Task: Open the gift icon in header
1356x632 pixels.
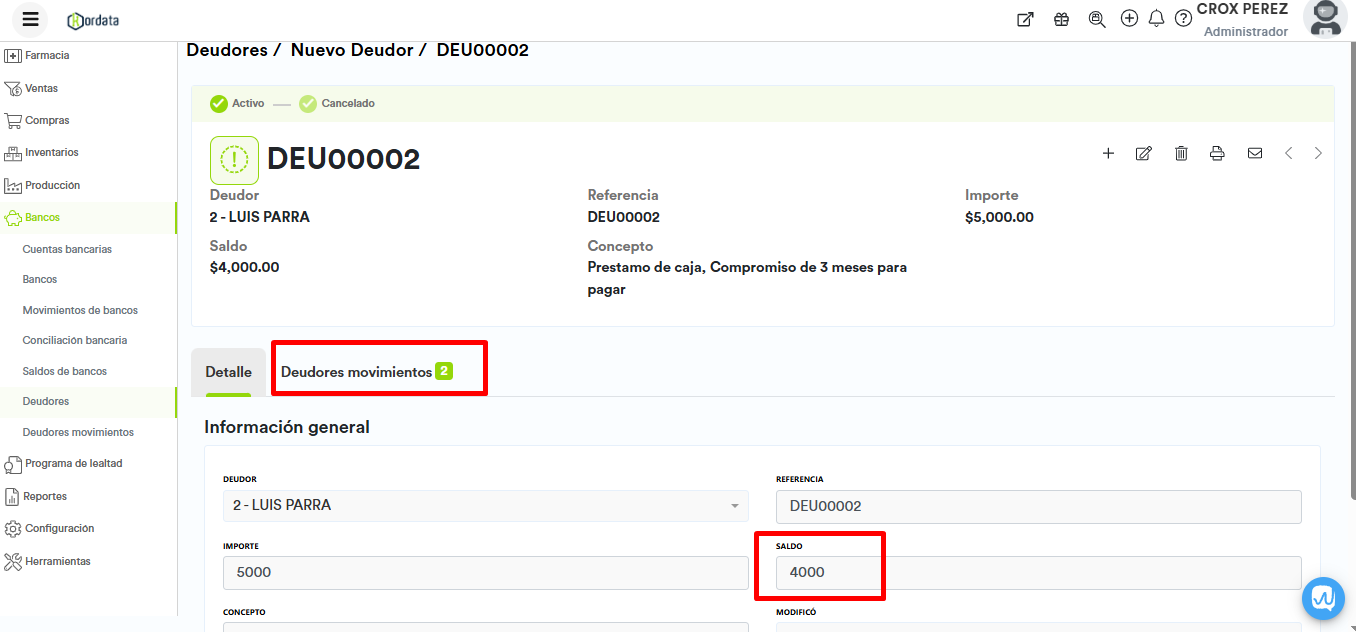Action: point(1062,19)
